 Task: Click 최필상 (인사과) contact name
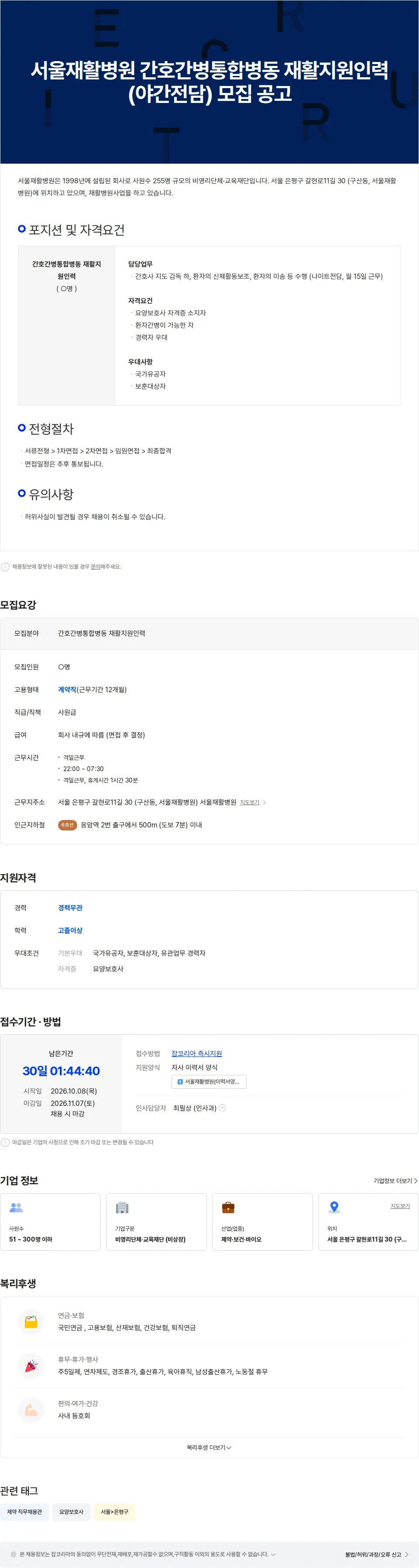coord(195,1108)
